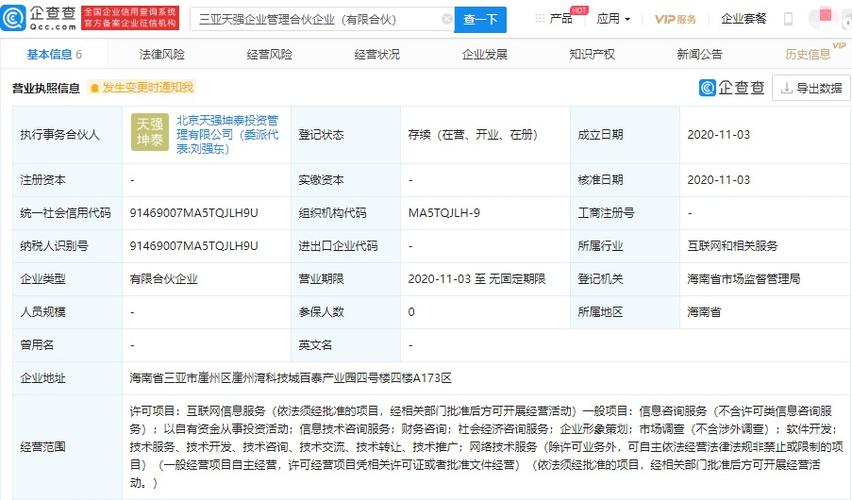The width and height of the screenshot is (852, 500).
Task: Click the 查一下 search button
Action: [x=480, y=20]
